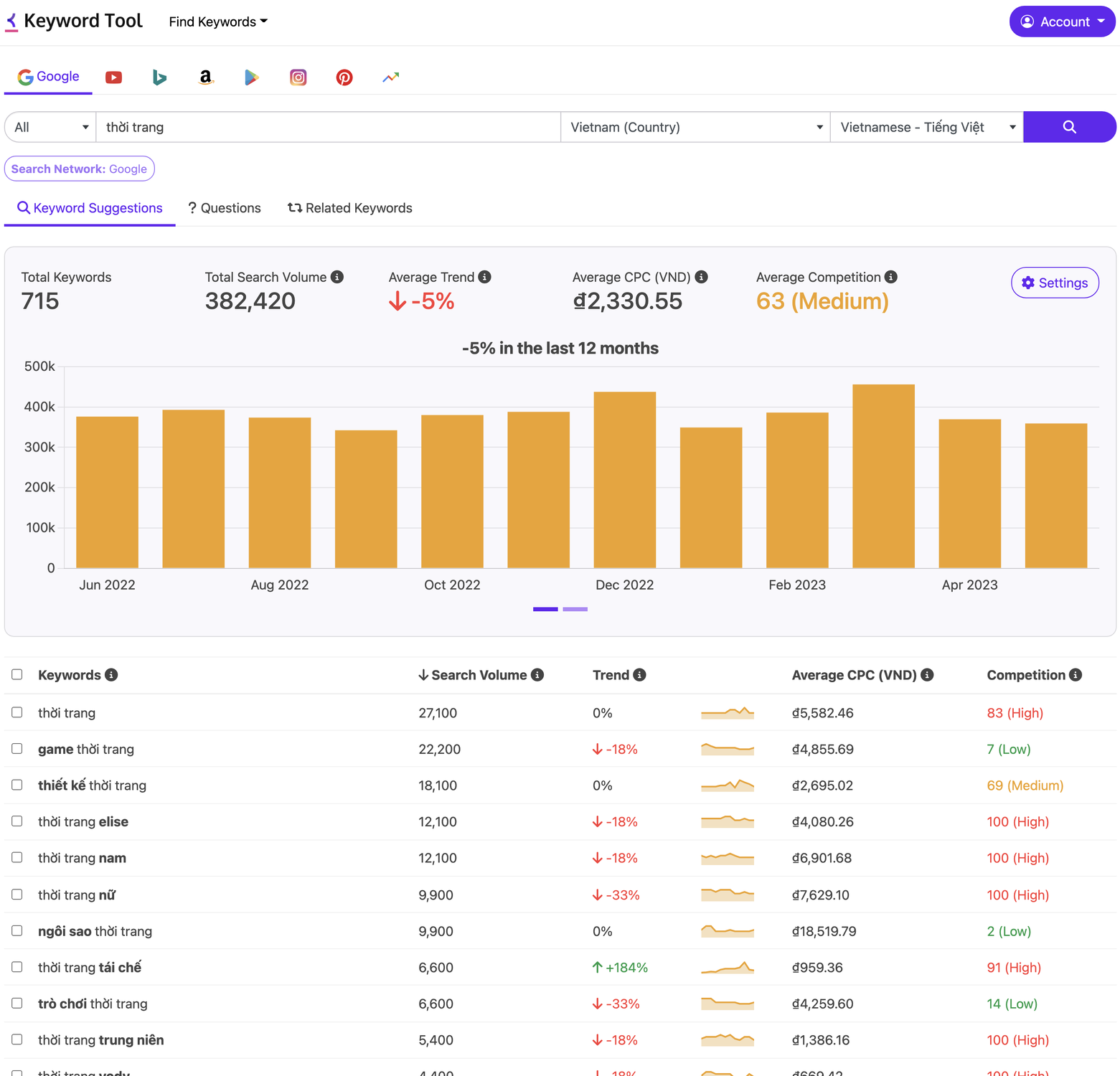The height and width of the screenshot is (1076, 1120).
Task: Click the Dec 2022 chart bar
Action: pyautogui.click(x=625, y=480)
